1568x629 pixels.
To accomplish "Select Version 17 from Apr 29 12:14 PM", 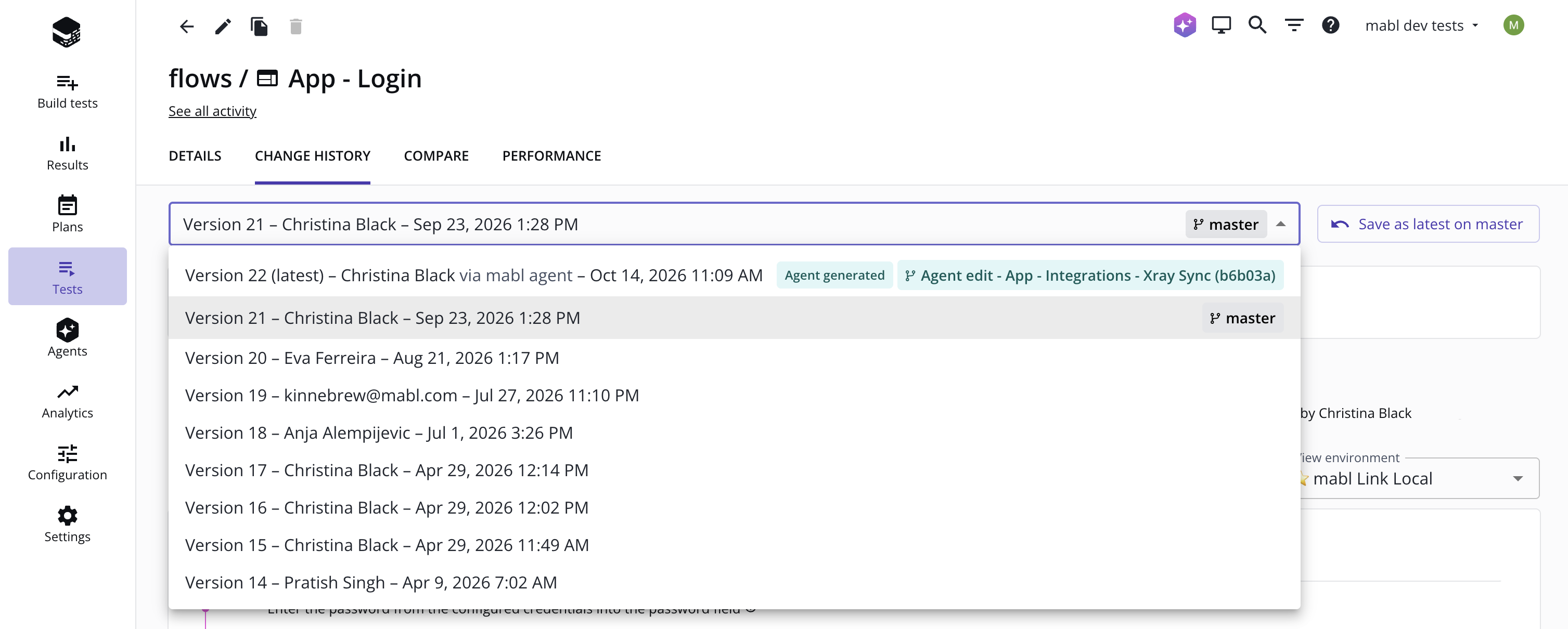I will tap(734, 470).
